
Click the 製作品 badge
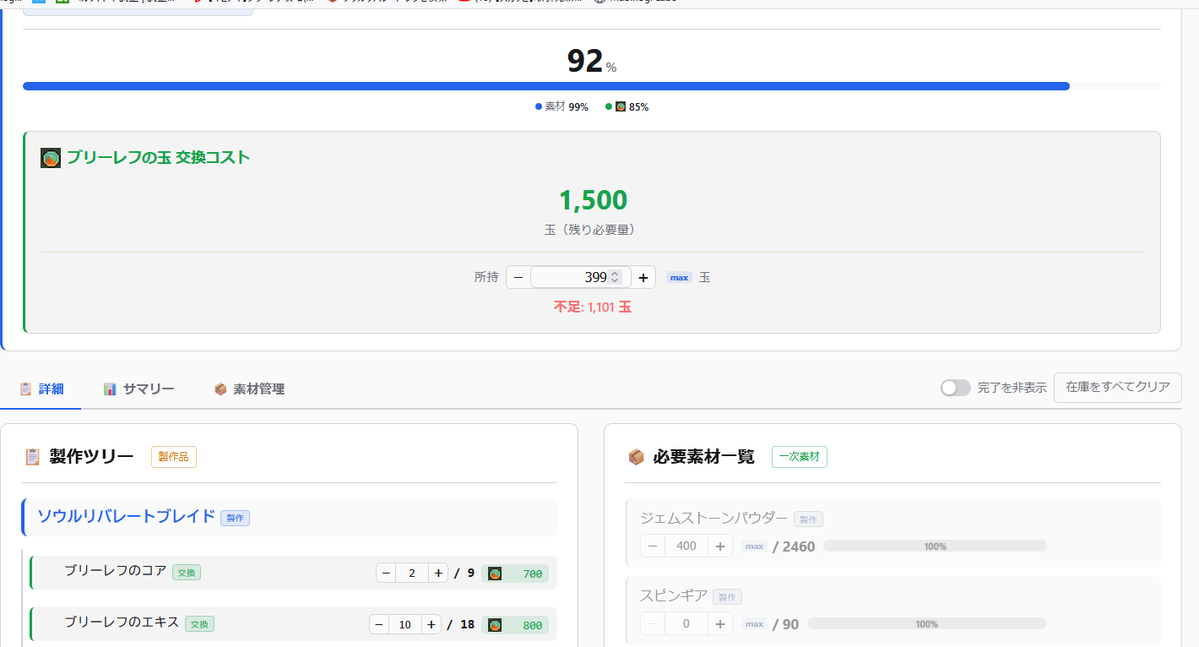(x=174, y=457)
